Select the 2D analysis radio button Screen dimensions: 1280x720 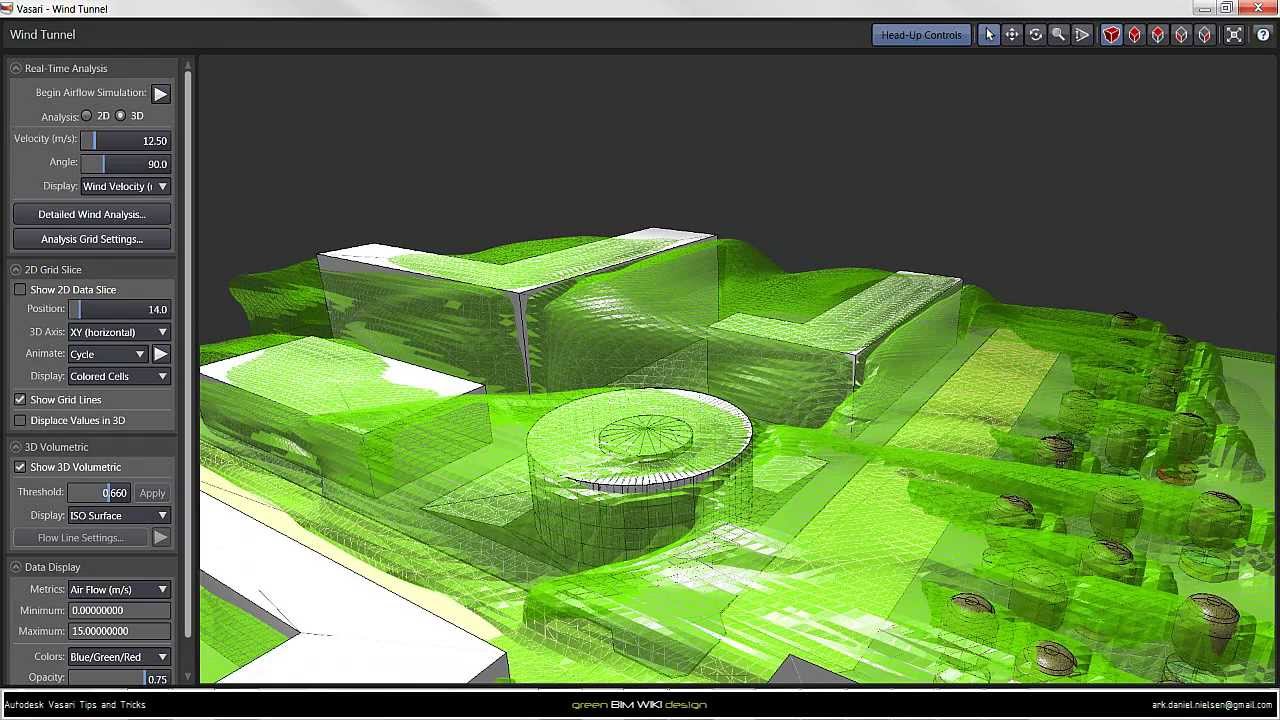pos(87,116)
